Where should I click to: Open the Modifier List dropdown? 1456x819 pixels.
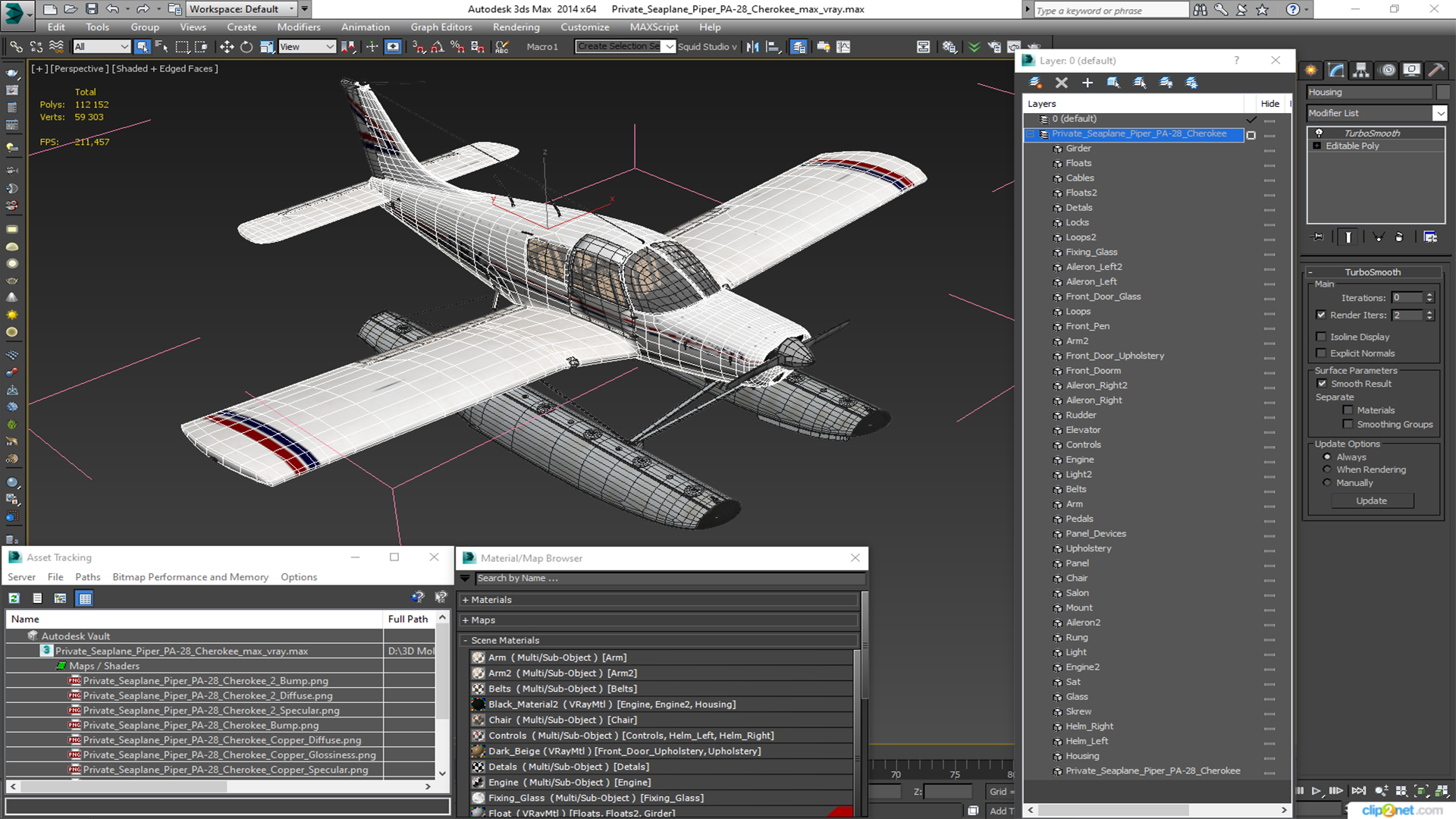pyautogui.click(x=1439, y=113)
